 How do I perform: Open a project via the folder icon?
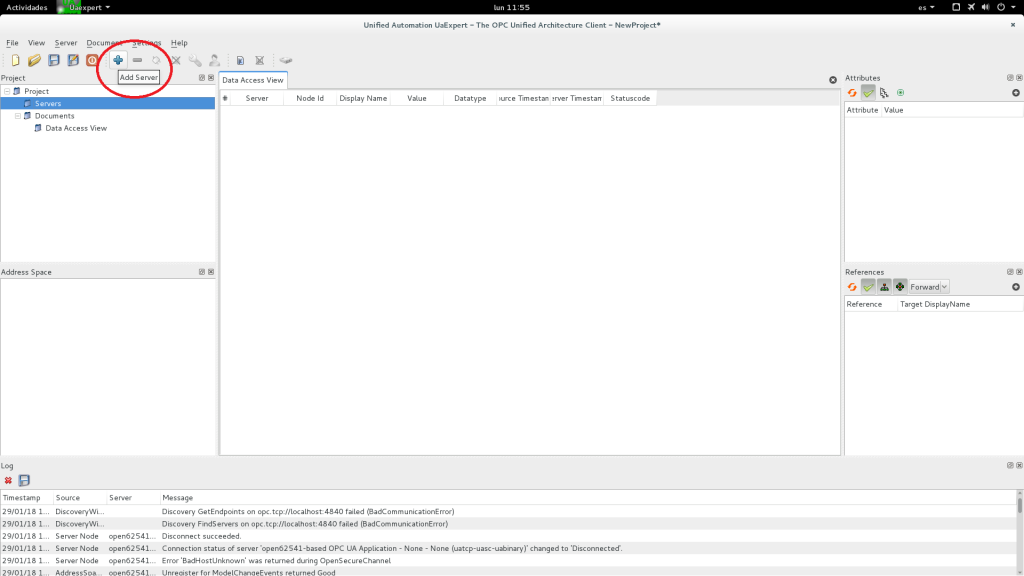pyautogui.click(x=35, y=60)
